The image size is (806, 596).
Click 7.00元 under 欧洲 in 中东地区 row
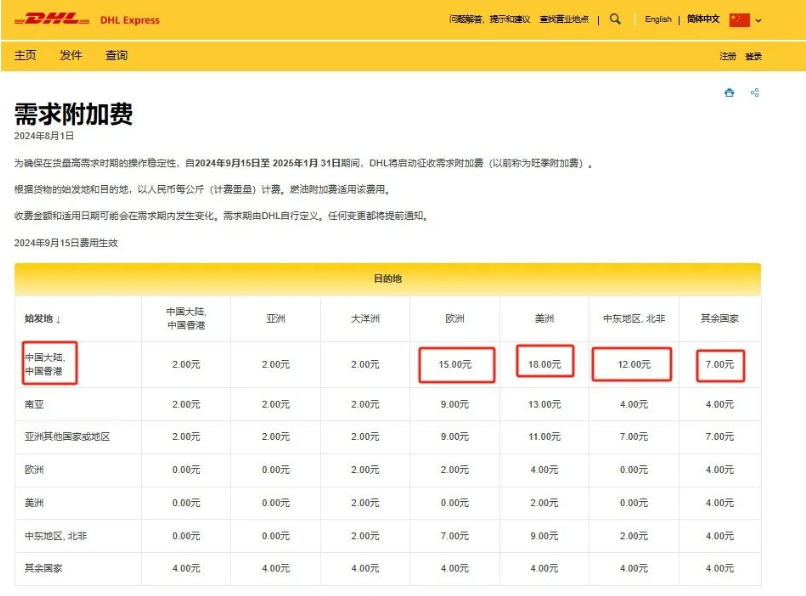click(x=454, y=536)
